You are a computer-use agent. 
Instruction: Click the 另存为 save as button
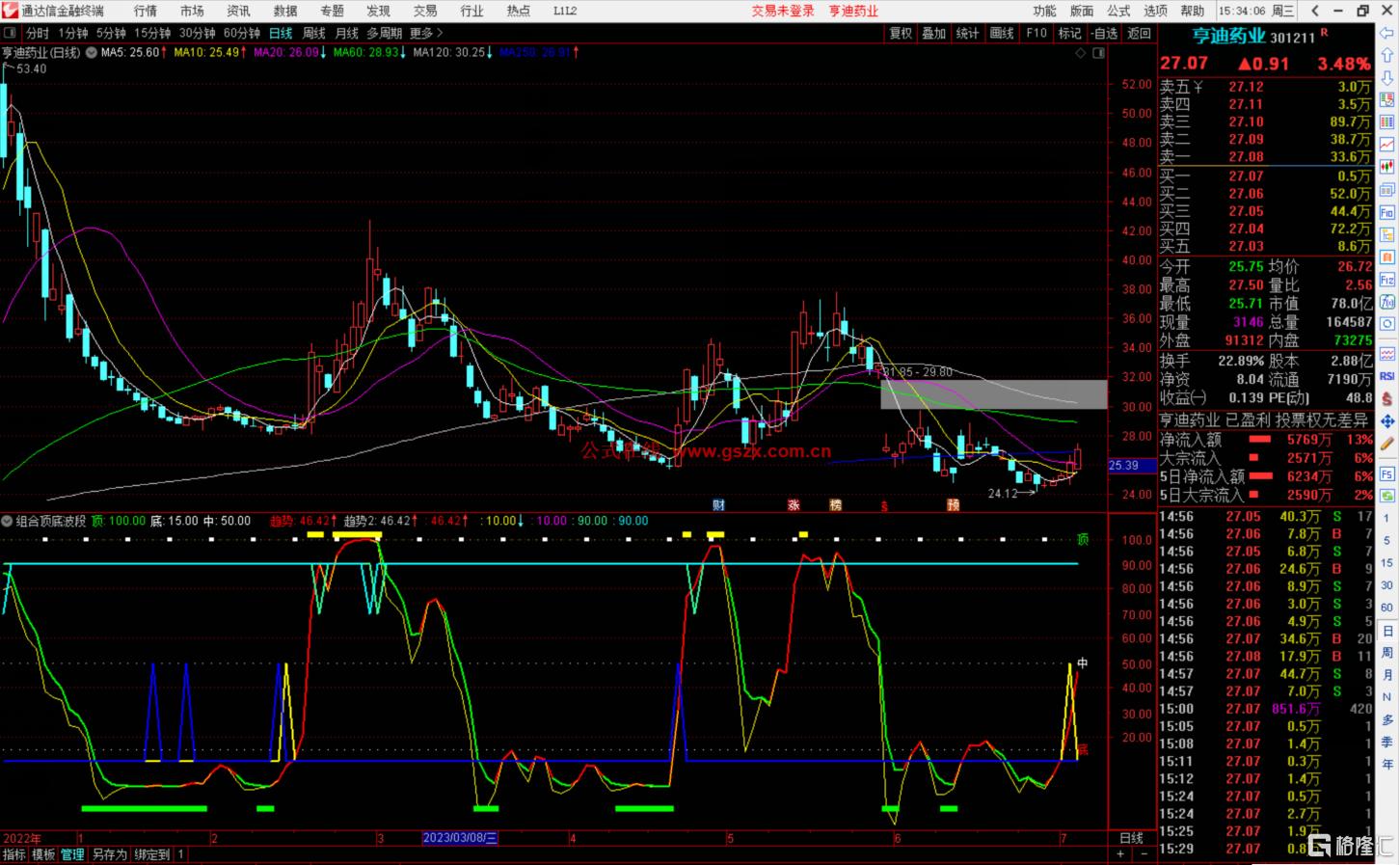109,854
